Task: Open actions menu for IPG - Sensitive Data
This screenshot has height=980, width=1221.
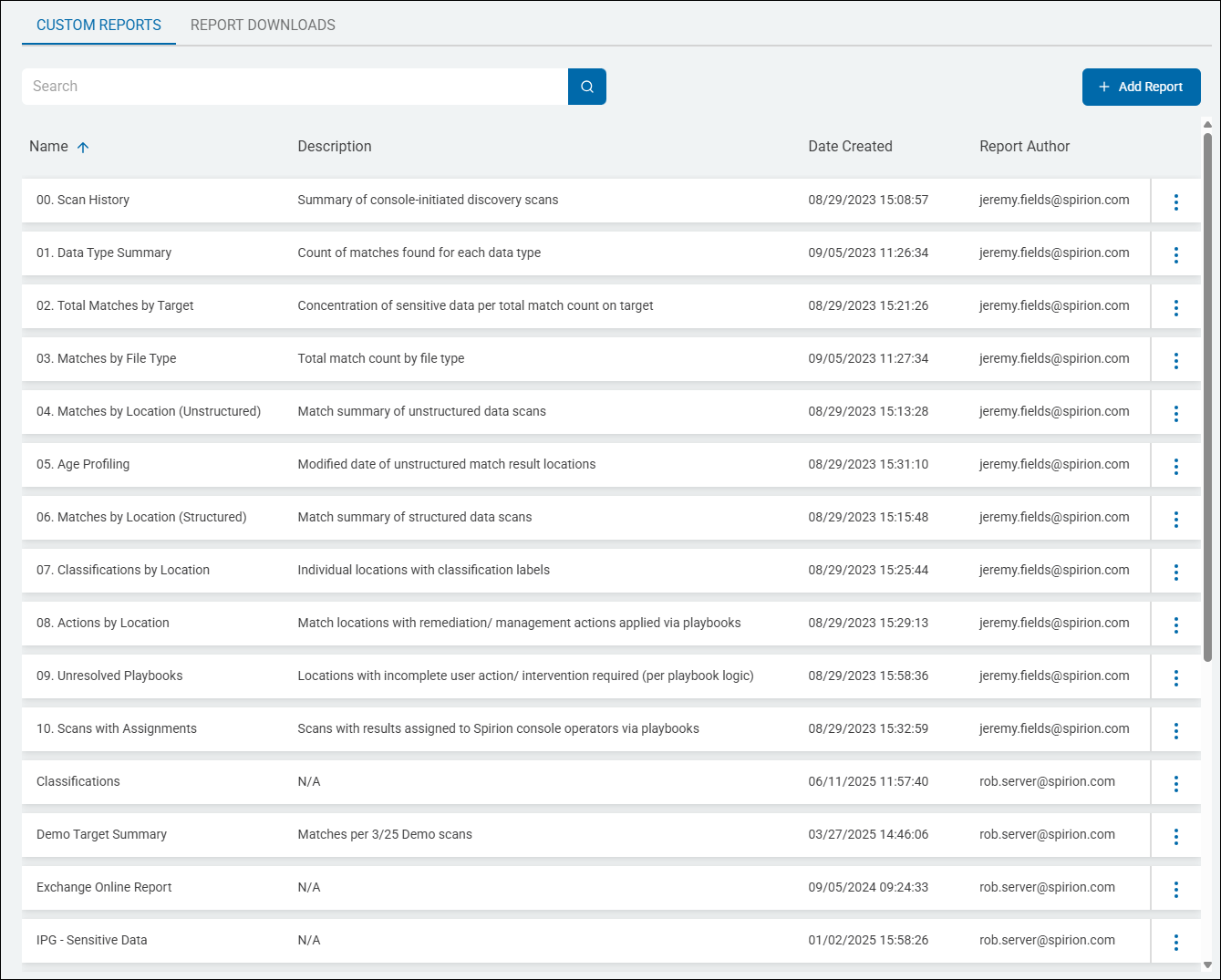Action: point(1175,940)
